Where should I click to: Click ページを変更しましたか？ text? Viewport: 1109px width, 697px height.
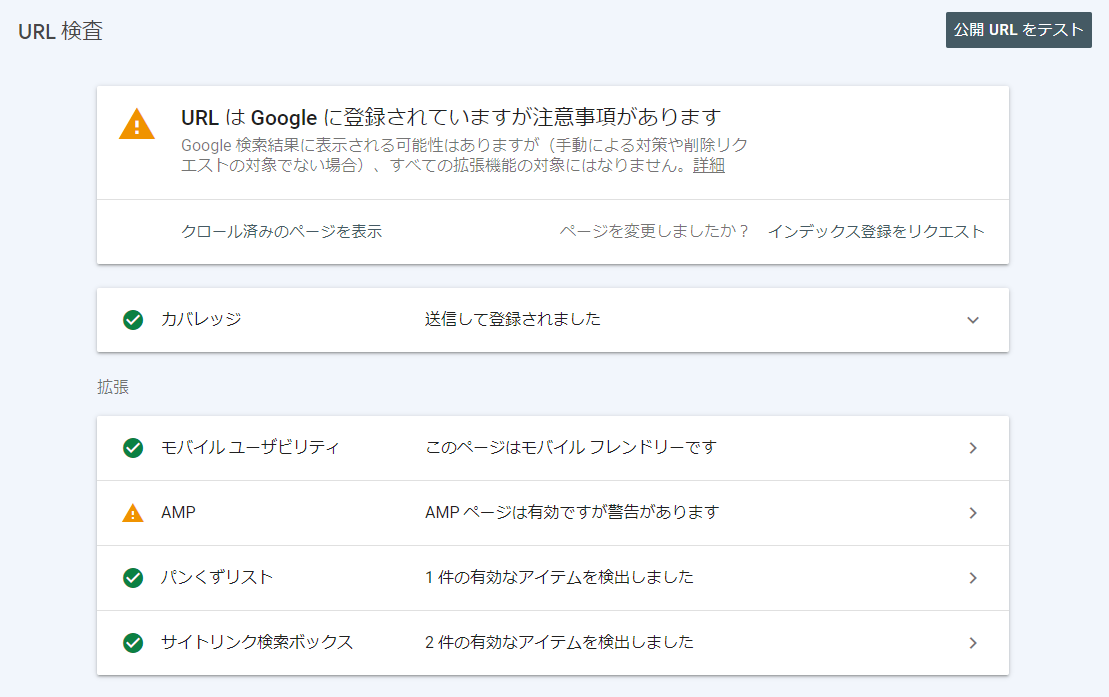pos(654,231)
